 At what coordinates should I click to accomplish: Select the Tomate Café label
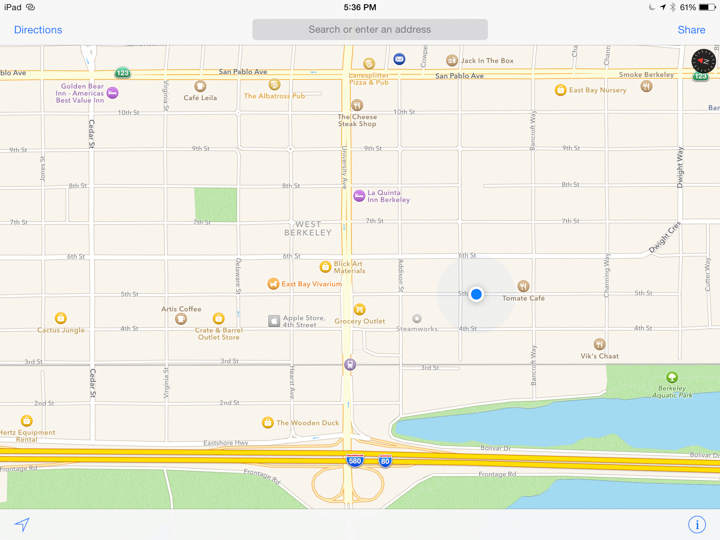(523, 298)
